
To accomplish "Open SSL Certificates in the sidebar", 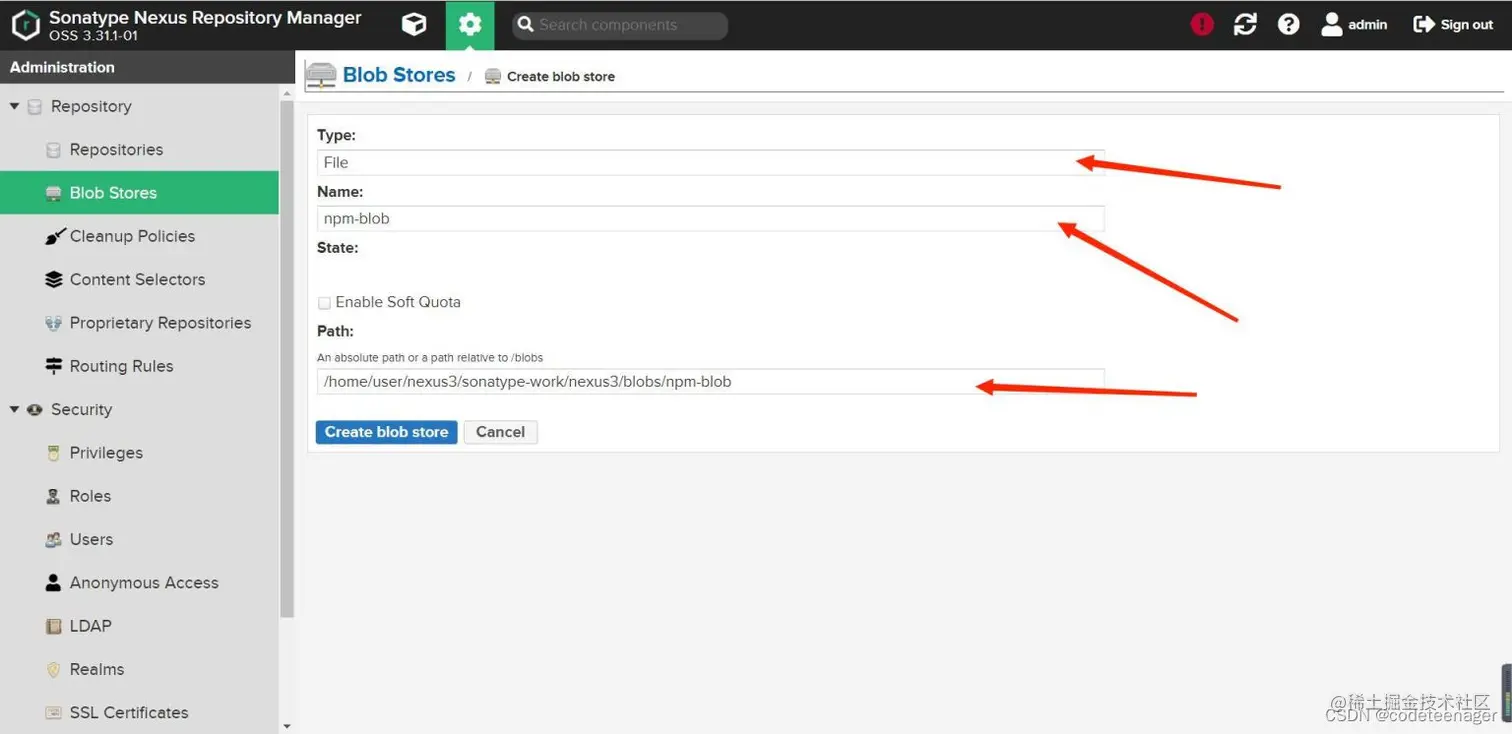I will 139,712.
